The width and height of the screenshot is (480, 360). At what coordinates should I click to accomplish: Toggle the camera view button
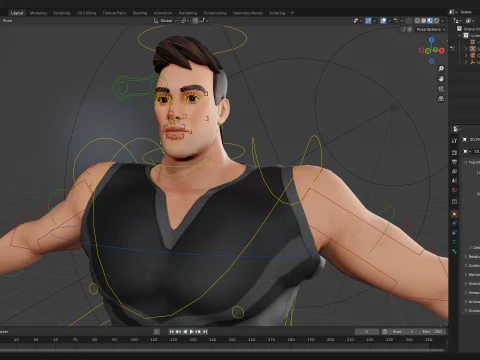[441, 89]
